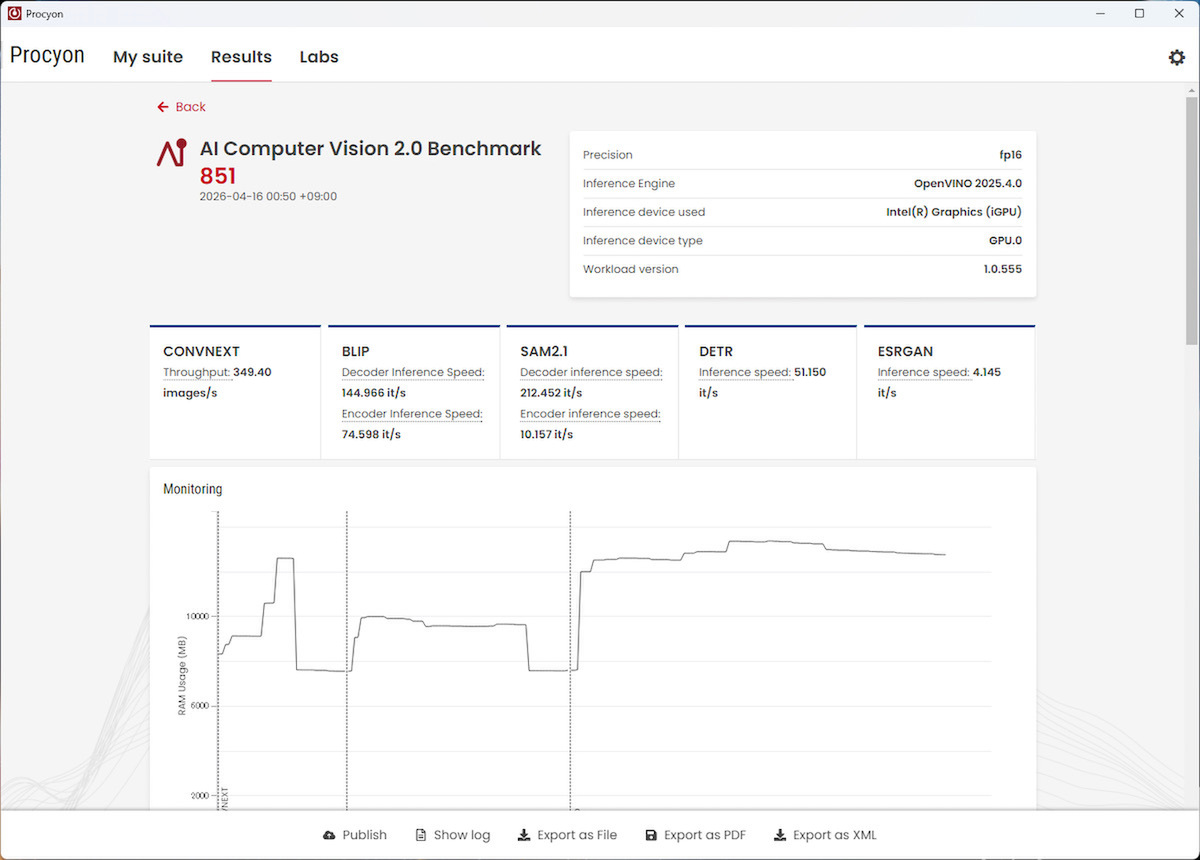This screenshot has width=1200, height=860.
Task: Click the Procyon app icon in title bar
Action: 14,14
